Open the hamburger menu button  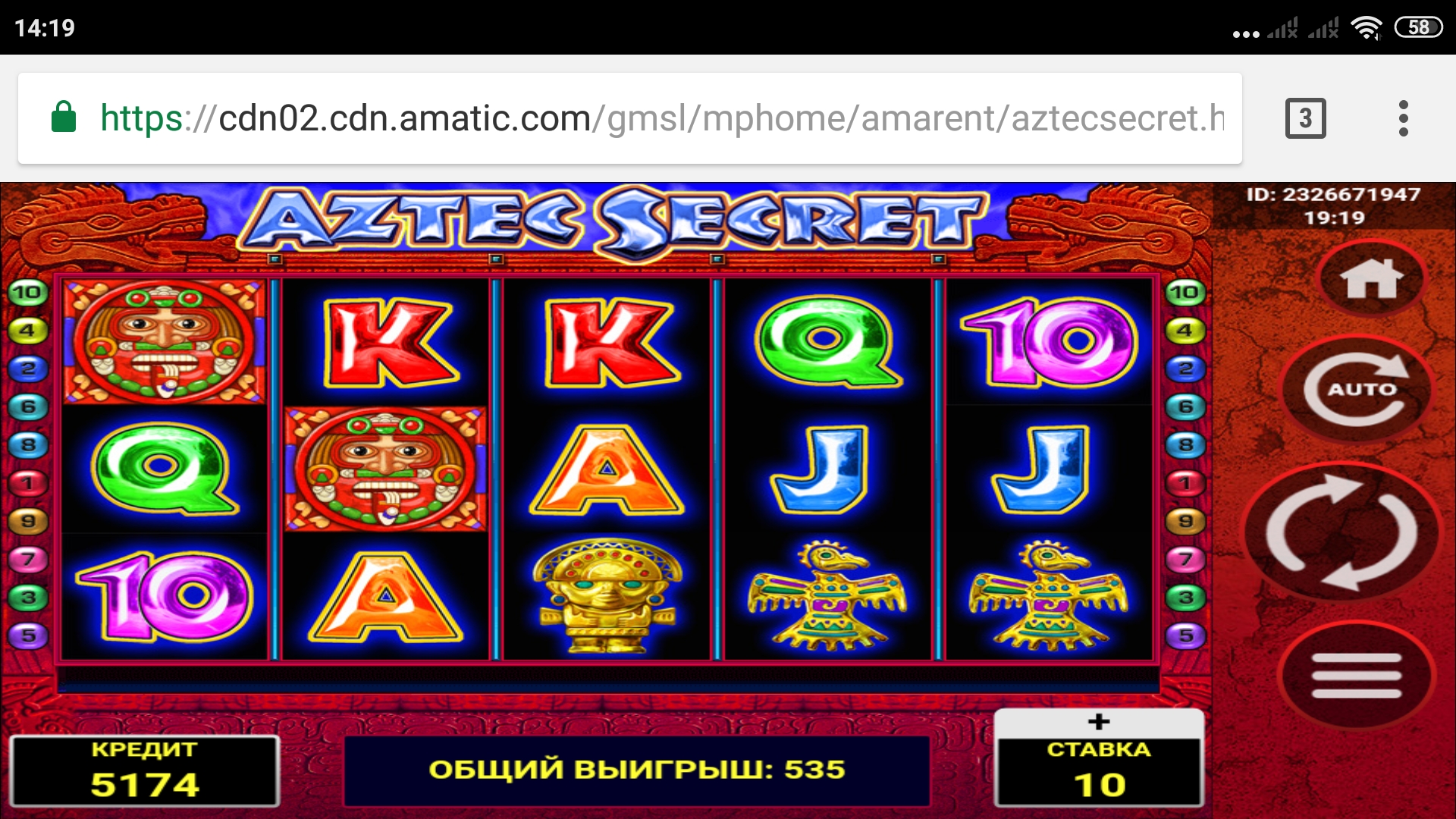(x=1356, y=675)
